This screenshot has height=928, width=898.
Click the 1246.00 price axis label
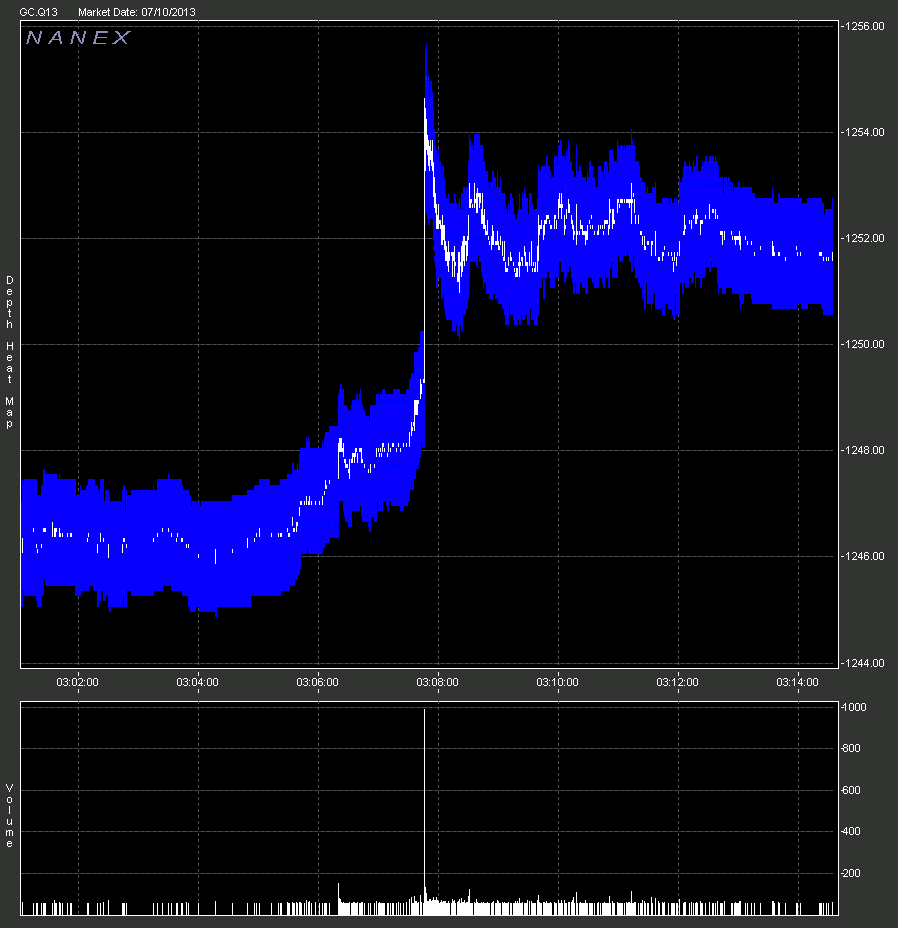(x=863, y=556)
